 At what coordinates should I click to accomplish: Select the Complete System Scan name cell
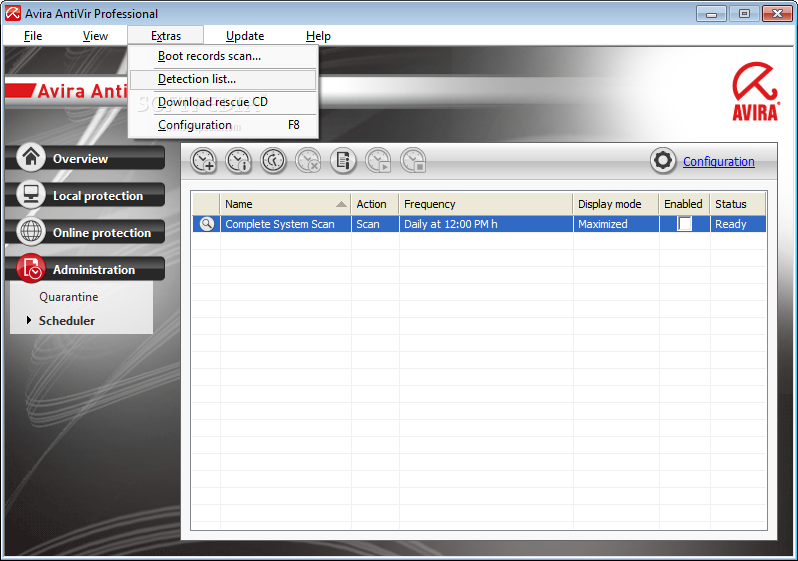(286, 224)
